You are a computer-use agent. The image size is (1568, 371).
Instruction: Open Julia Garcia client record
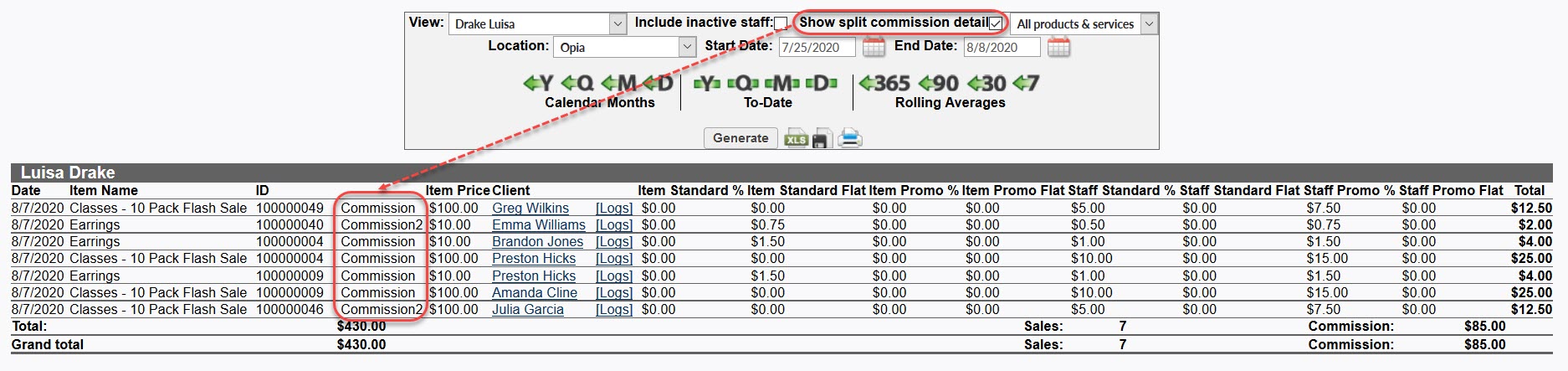point(527,310)
